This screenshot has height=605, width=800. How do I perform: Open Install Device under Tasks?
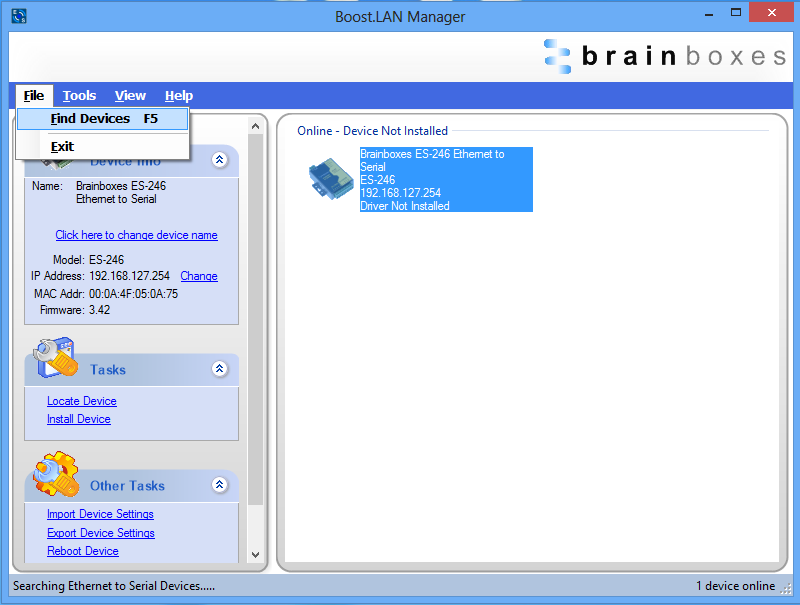(78, 419)
